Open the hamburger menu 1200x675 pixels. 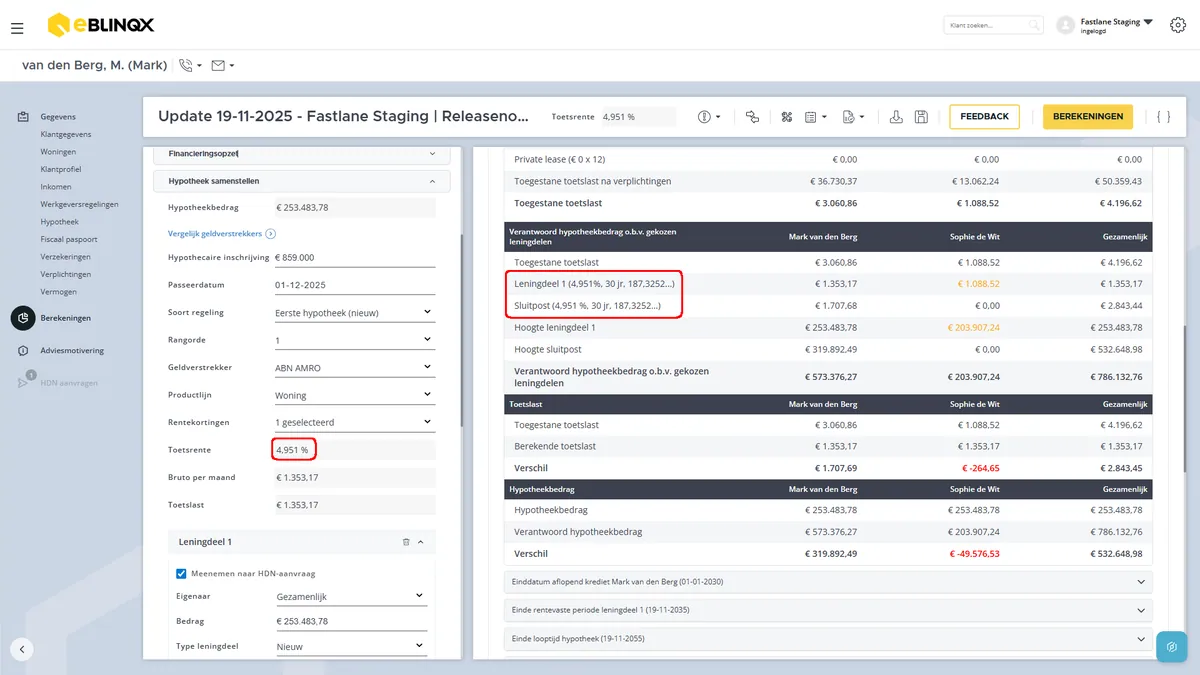coord(17,28)
